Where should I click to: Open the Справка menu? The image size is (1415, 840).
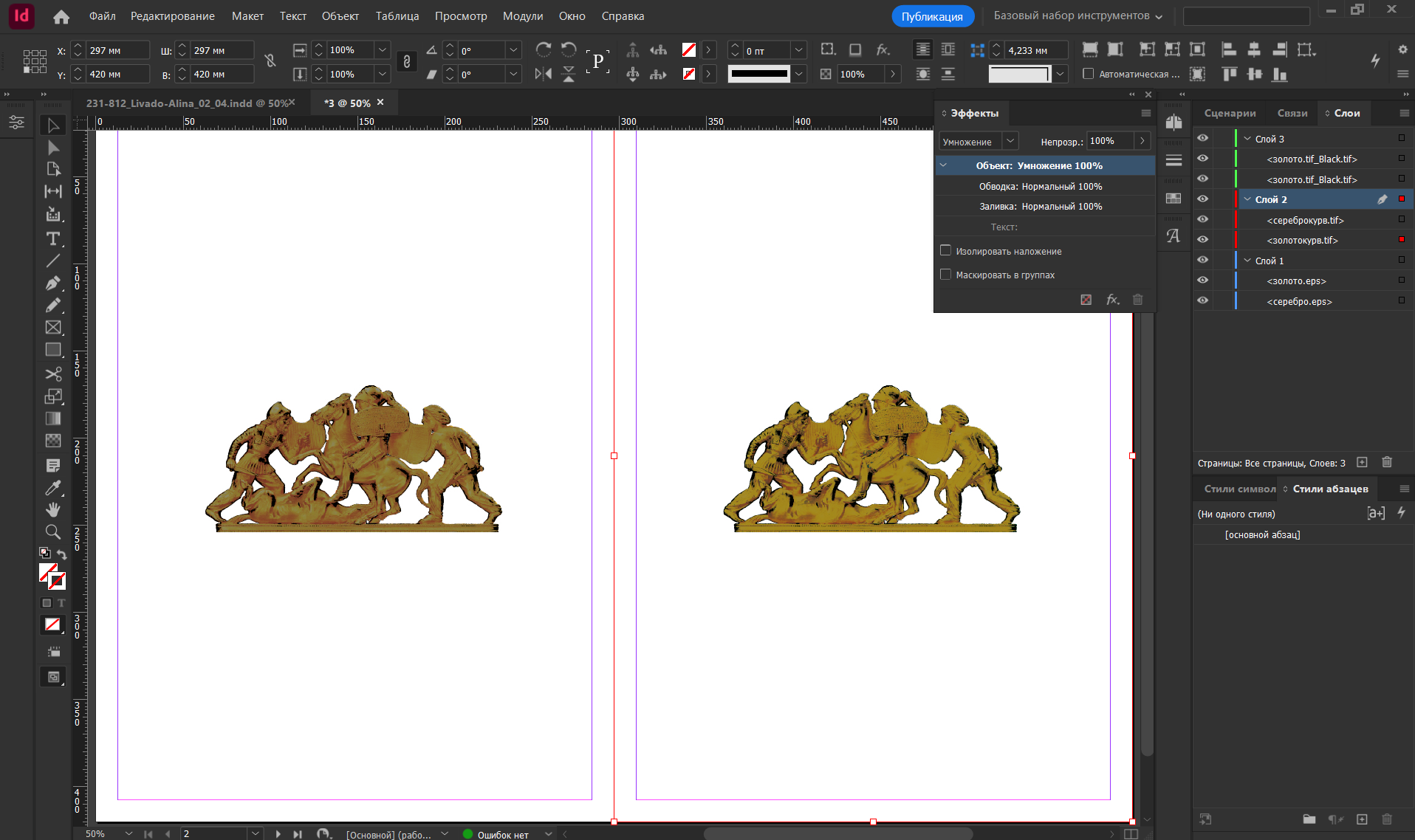(x=623, y=16)
